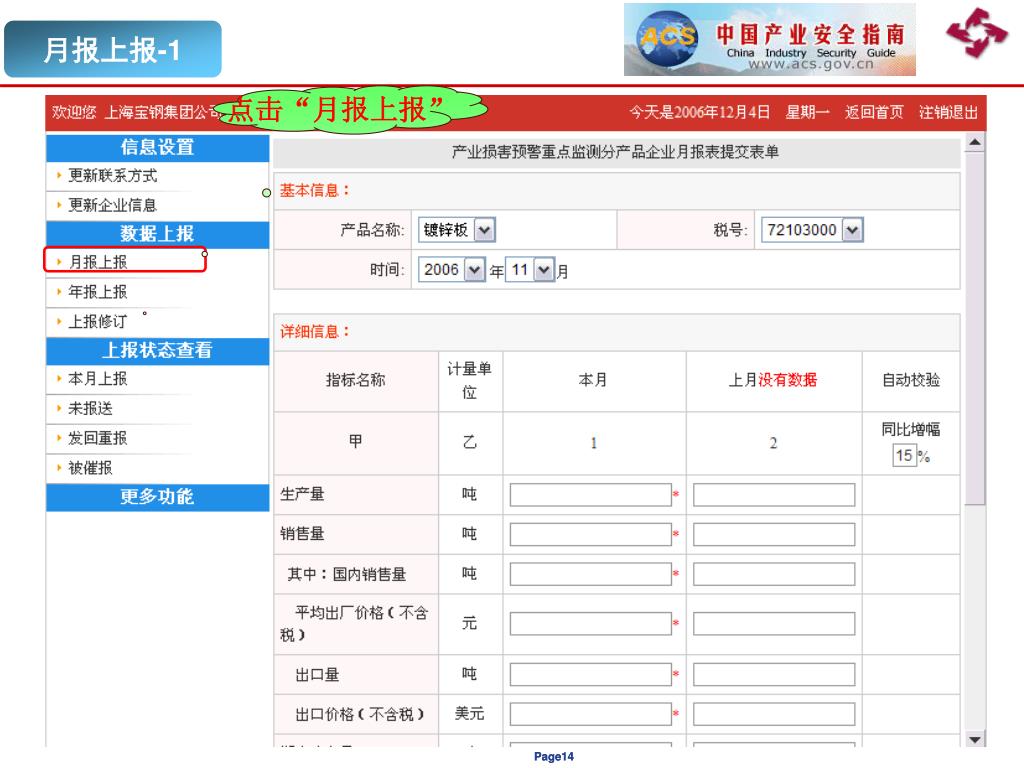Click the 生产量 本月 input field
The width and height of the screenshot is (1024, 768).
point(590,495)
